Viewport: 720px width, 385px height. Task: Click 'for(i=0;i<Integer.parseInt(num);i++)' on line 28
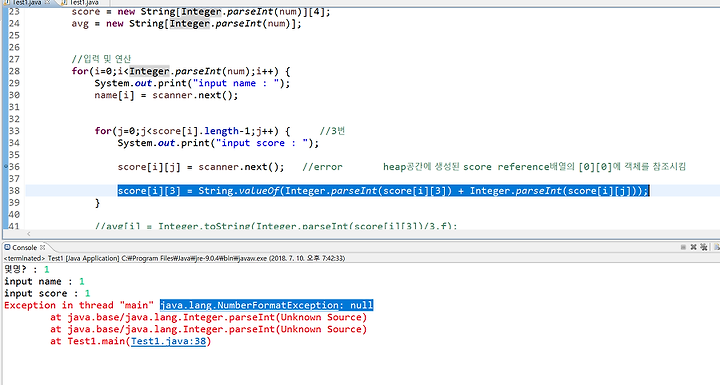pyautogui.click(x=175, y=71)
